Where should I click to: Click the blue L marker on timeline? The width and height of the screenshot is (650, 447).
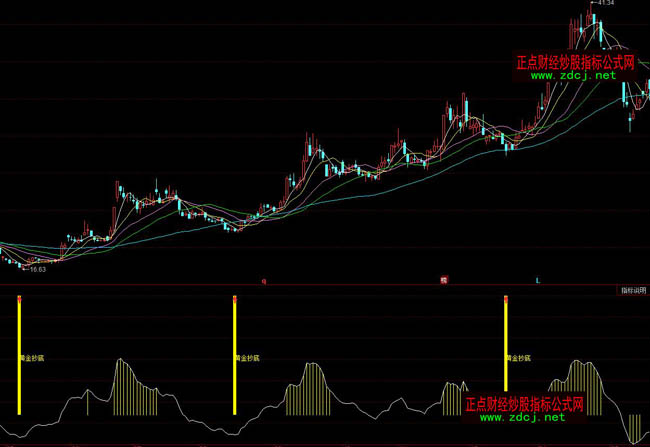click(x=538, y=281)
